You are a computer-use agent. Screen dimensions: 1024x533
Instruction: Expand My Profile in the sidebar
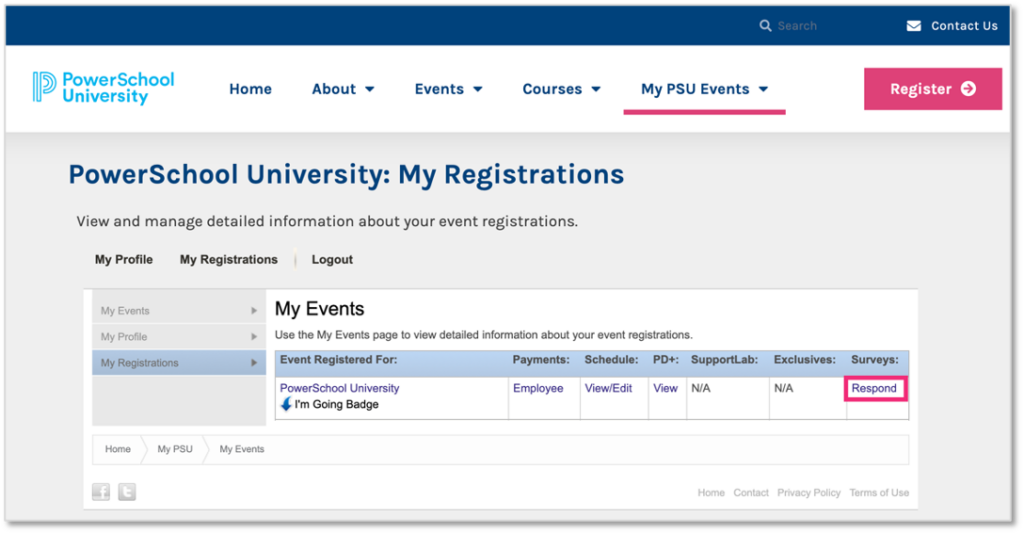179,337
